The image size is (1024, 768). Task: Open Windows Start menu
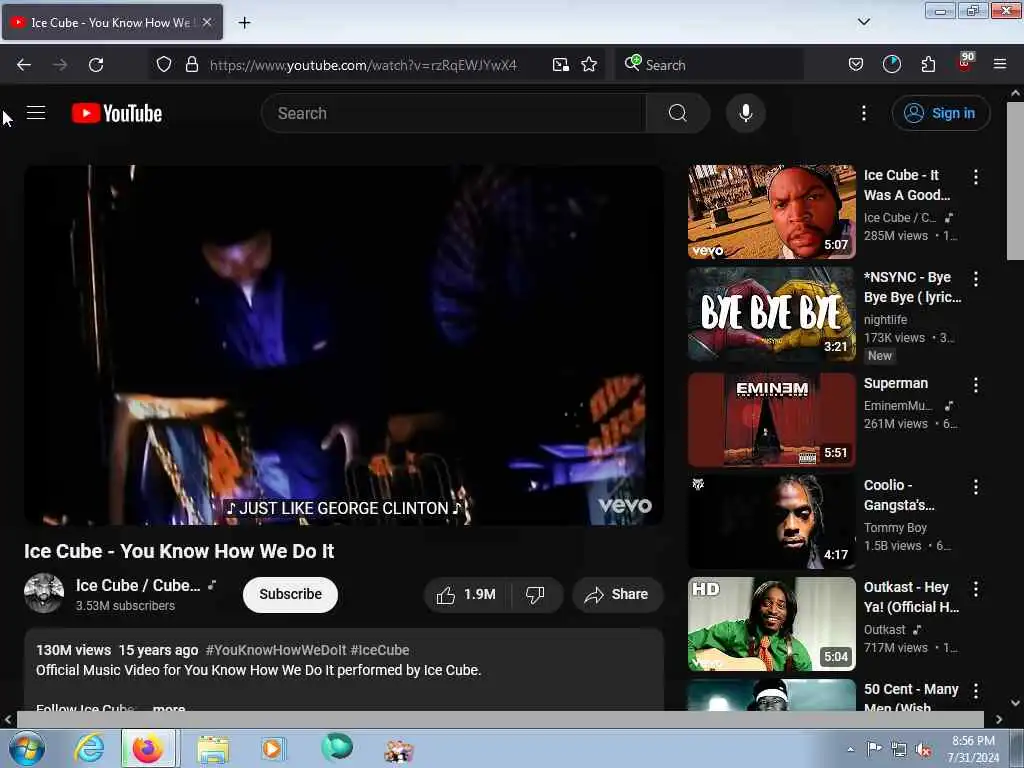click(x=26, y=748)
